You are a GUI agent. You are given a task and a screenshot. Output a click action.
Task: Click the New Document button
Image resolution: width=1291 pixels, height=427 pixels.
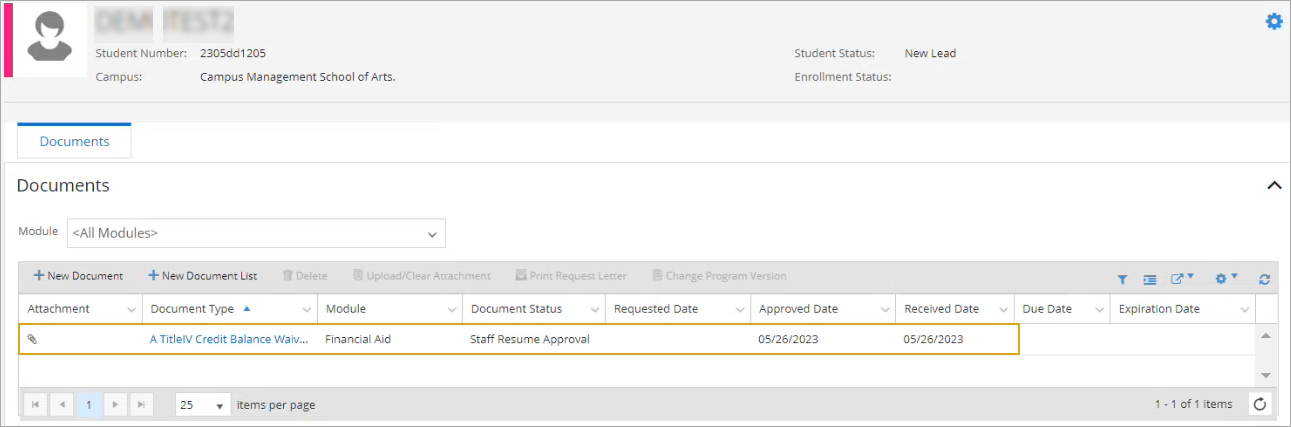[78, 276]
